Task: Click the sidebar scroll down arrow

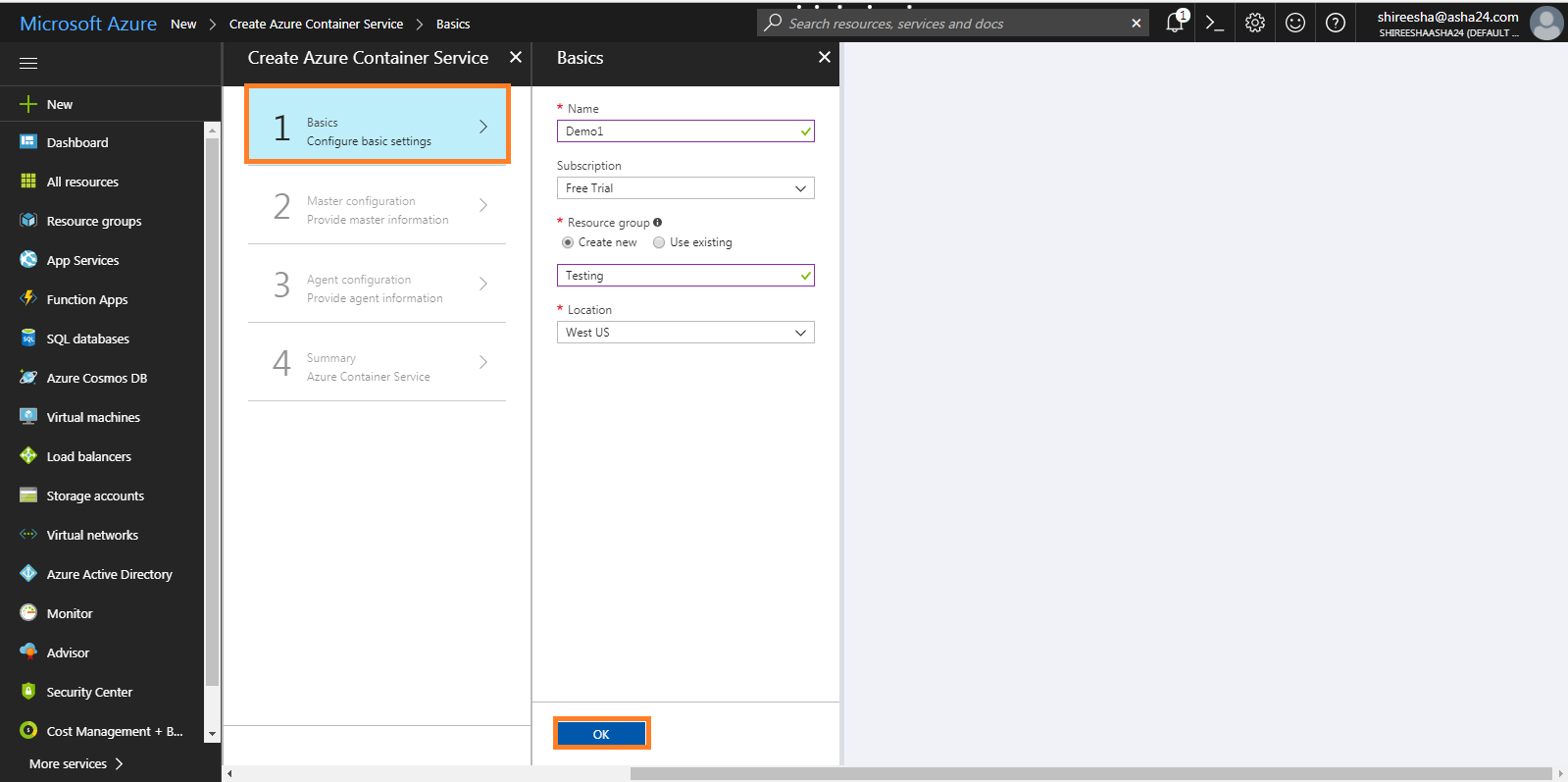Action: [x=212, y=734]
